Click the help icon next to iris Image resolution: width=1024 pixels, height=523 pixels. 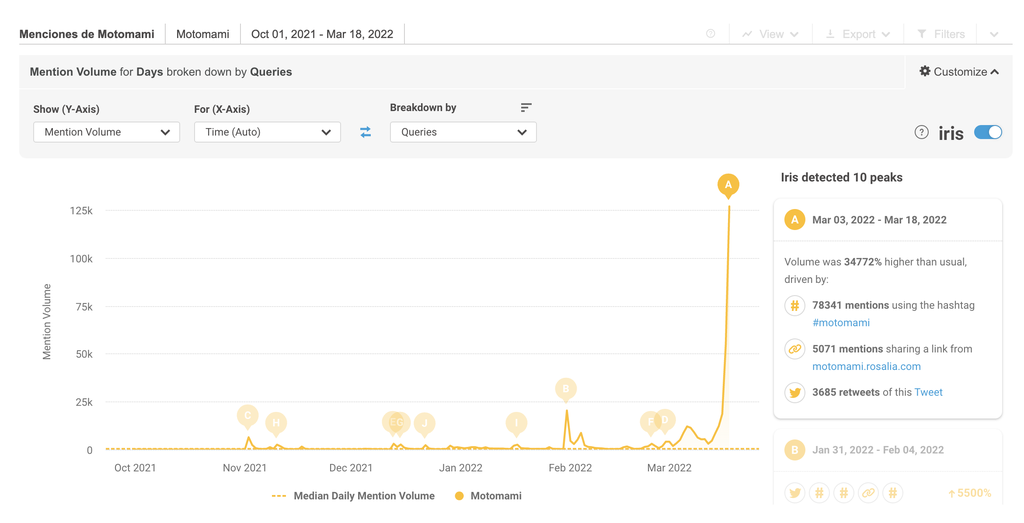click(921, 132)
